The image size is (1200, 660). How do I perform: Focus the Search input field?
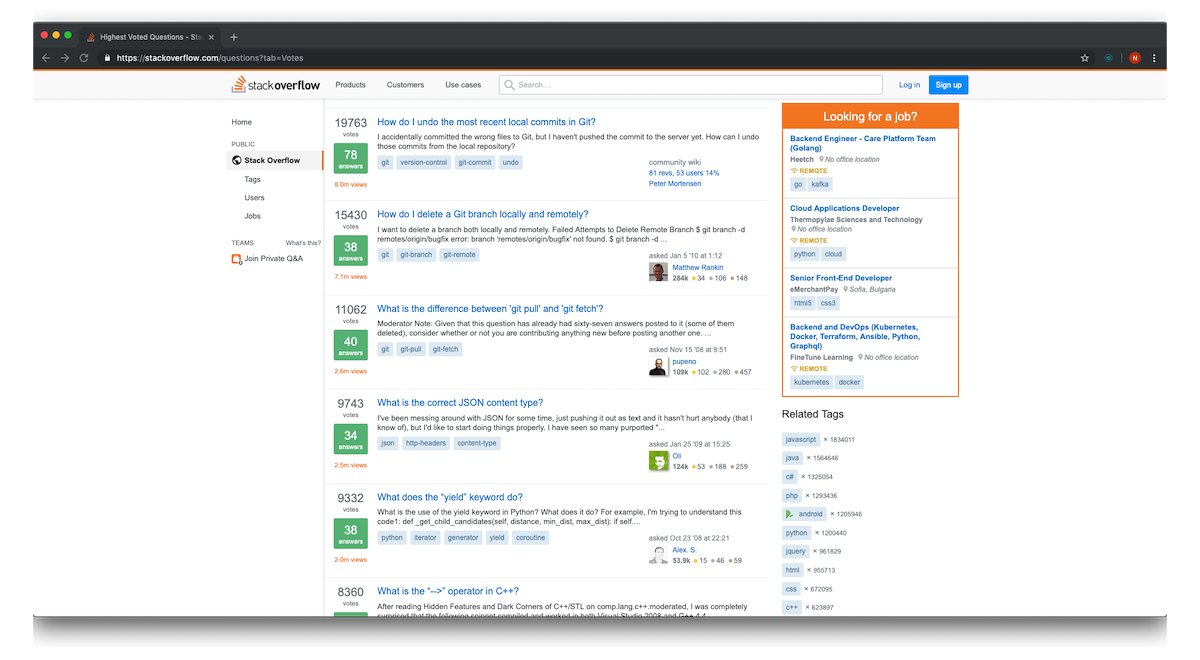[691, 85]
